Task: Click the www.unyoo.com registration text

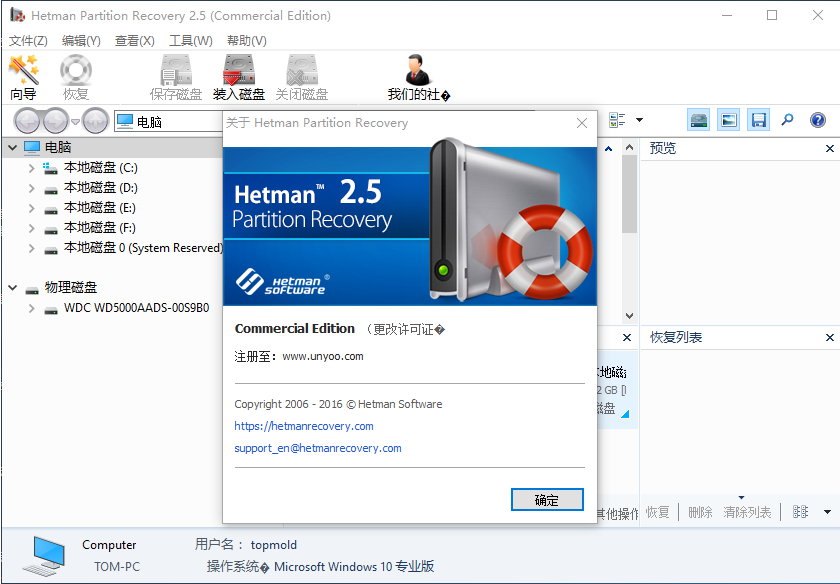Action: click(323, 356)
